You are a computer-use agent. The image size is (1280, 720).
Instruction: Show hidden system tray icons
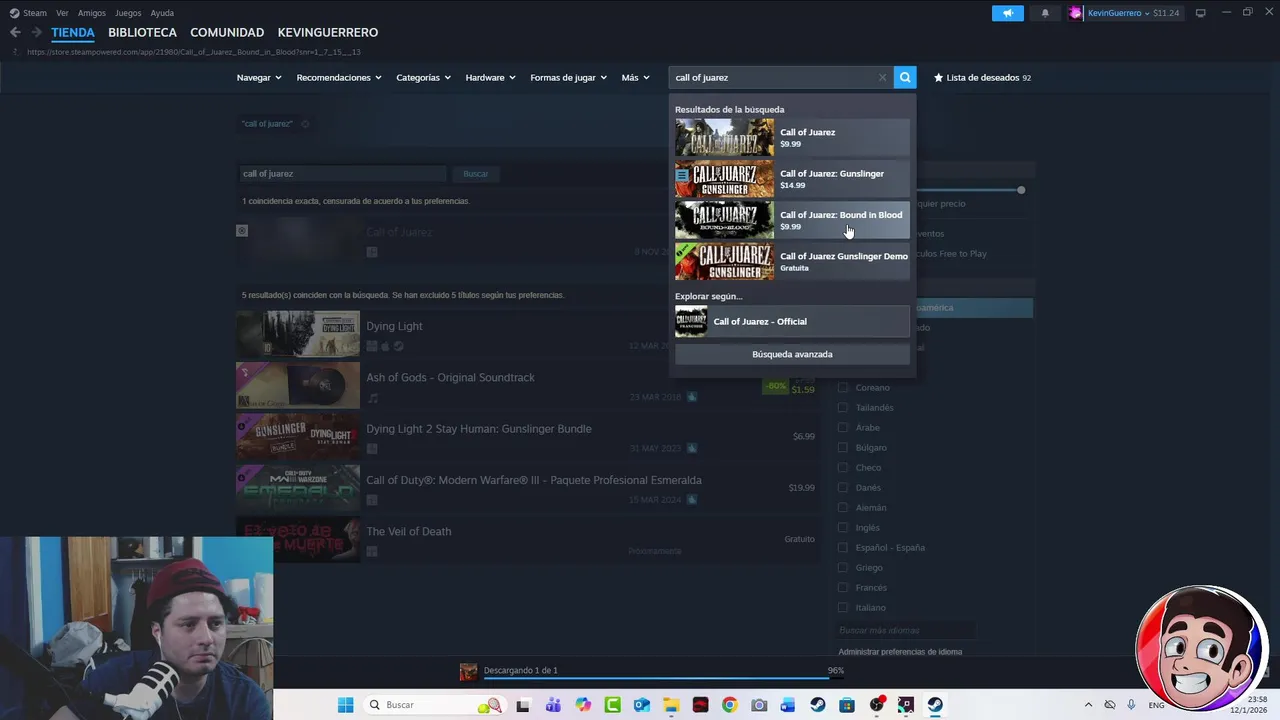coord(1088,705)
